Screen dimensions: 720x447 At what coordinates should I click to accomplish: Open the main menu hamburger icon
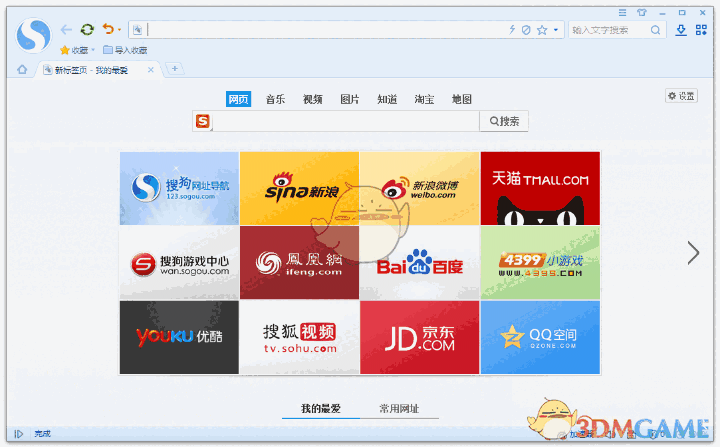point(622,13)
